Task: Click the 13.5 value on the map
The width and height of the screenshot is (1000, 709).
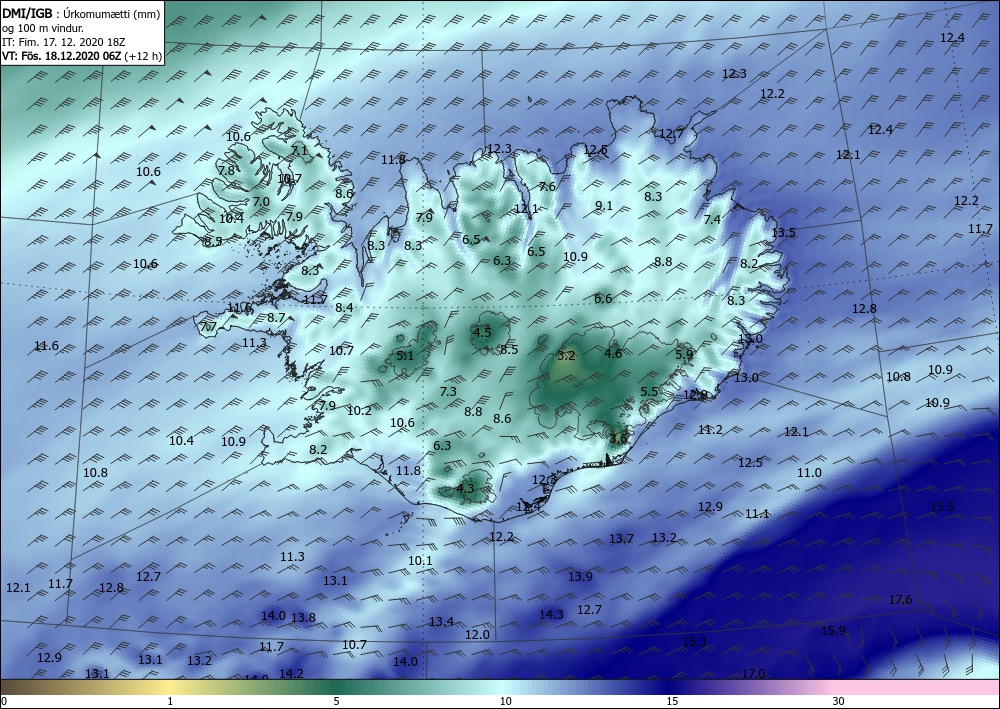Action: [x=783, y=233]
